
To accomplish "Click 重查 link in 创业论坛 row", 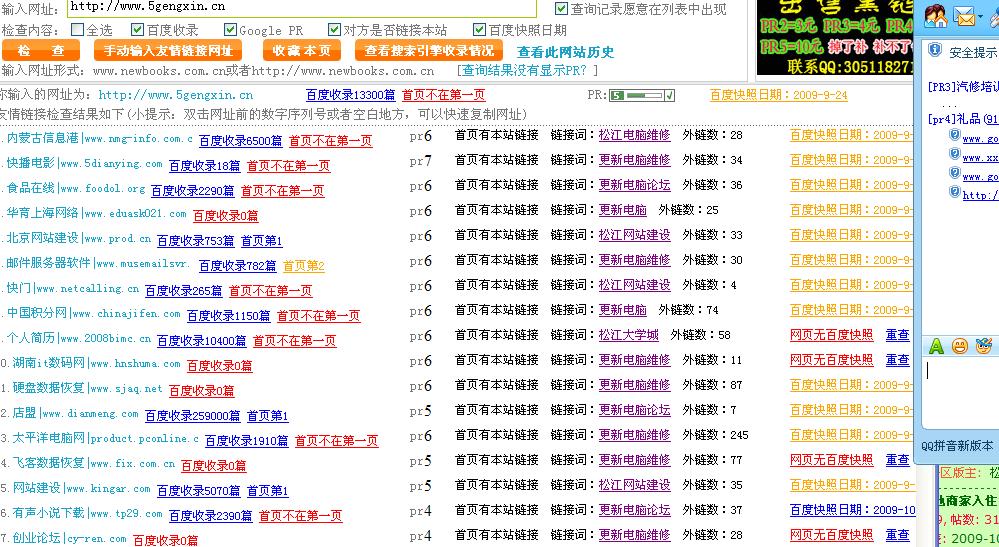I will pos(897,535).
